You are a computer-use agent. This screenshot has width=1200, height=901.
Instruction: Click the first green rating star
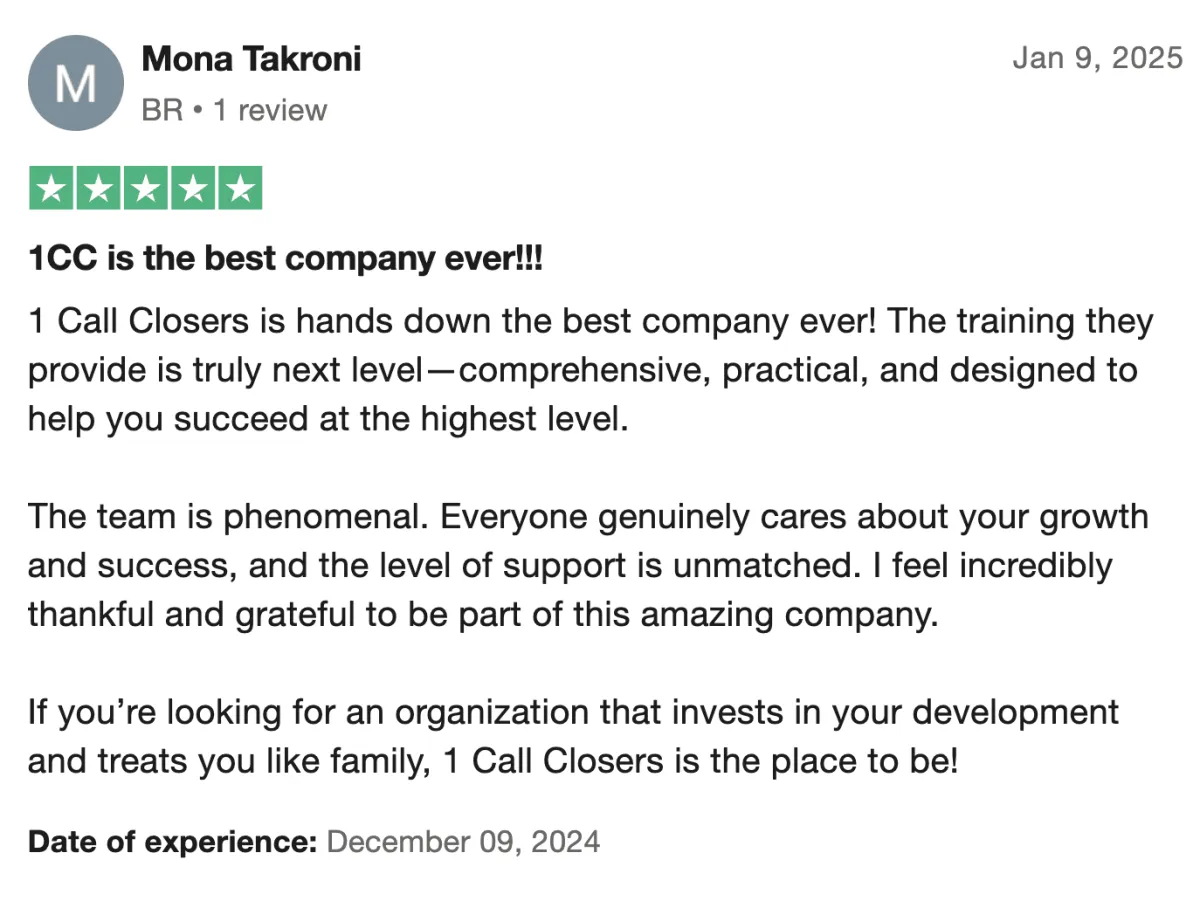point(51,188)
